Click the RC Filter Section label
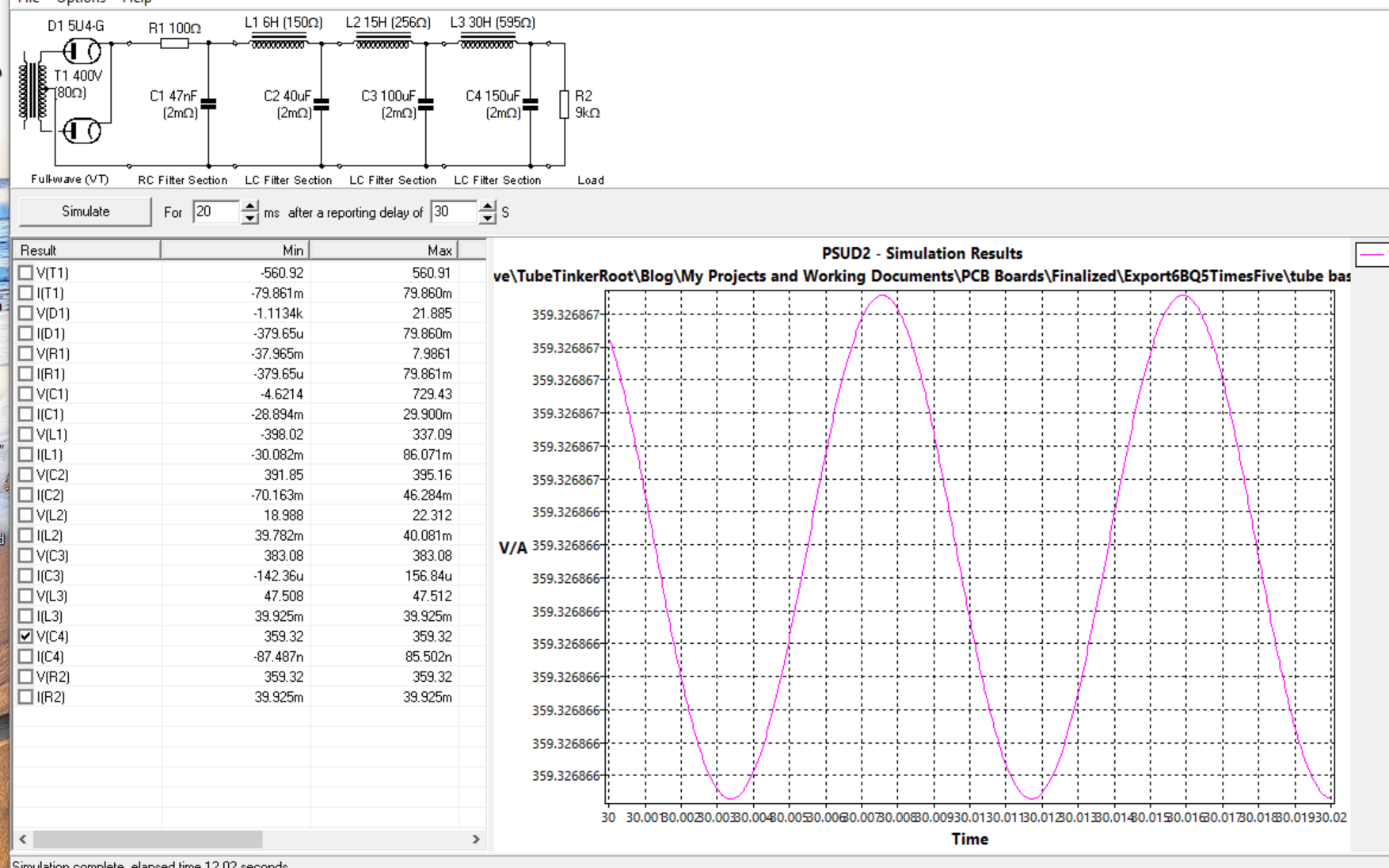 (x=183, y=180)
